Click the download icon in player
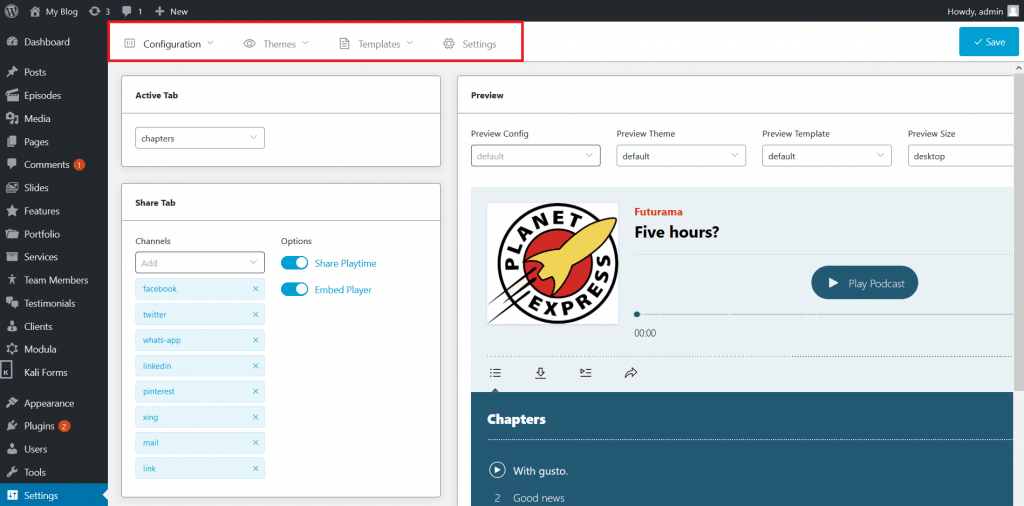Viewport: 1024px width, 506px height. [x=540, y=373]
